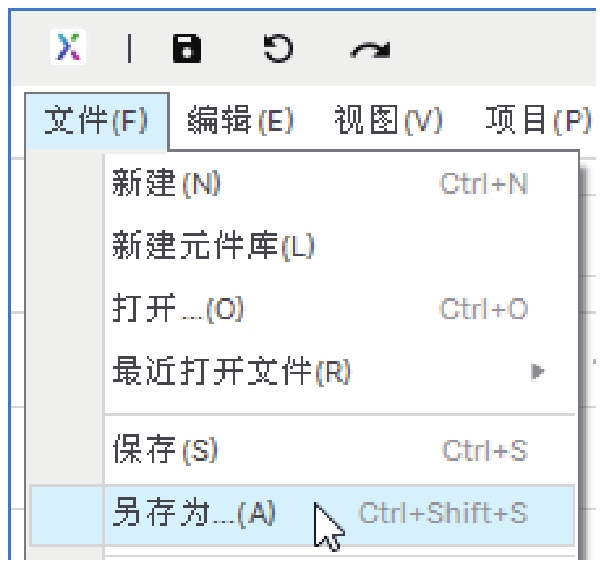Choose 另存为...(A) menu entry

pos(190,514)
